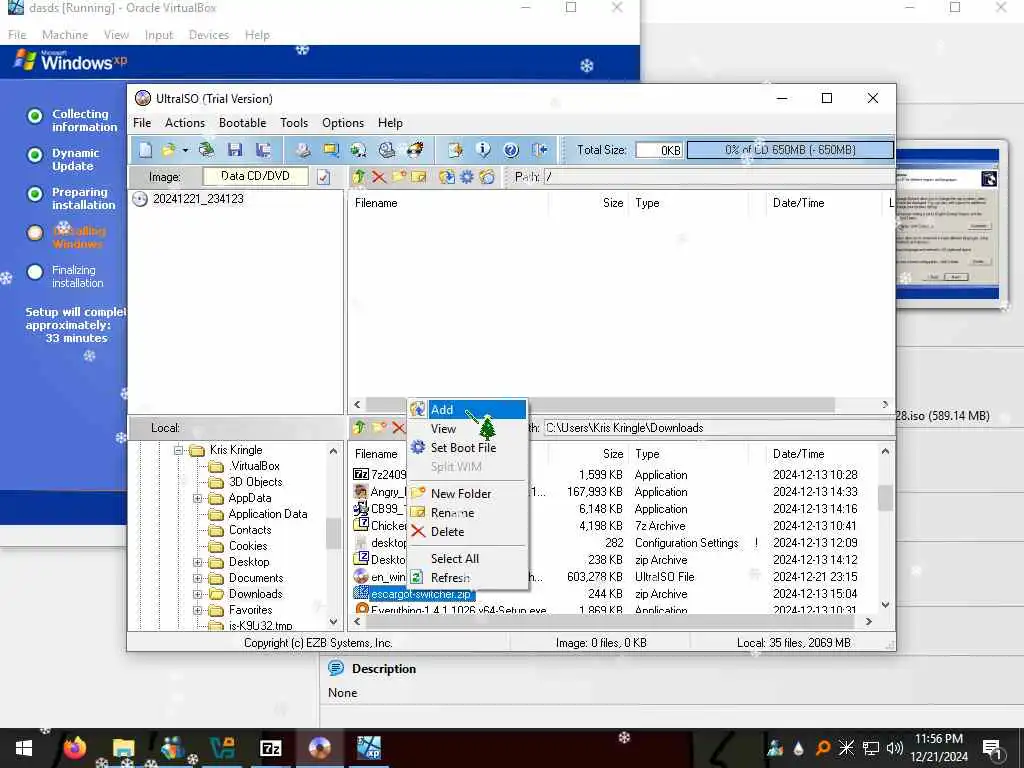1024x768 pixels.
Task: Click the local file list vertical scrollbar thumb
Action: point(886,498)
